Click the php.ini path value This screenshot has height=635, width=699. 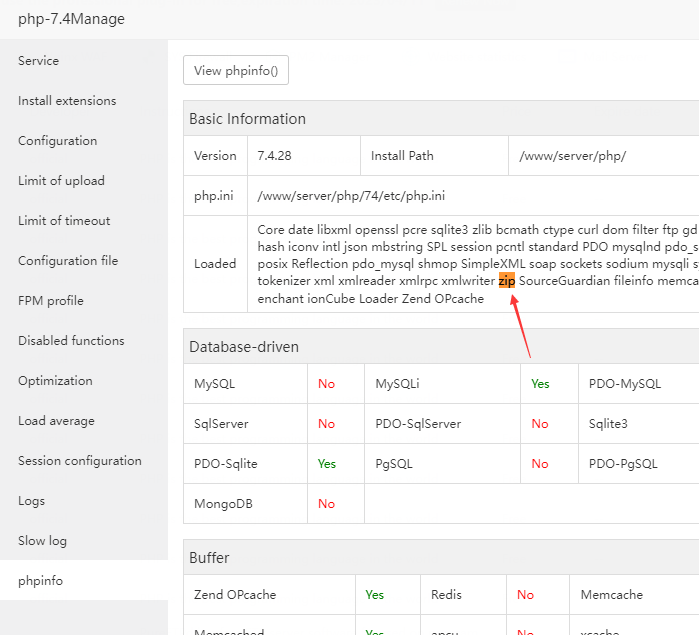click(x=351, y=196)
